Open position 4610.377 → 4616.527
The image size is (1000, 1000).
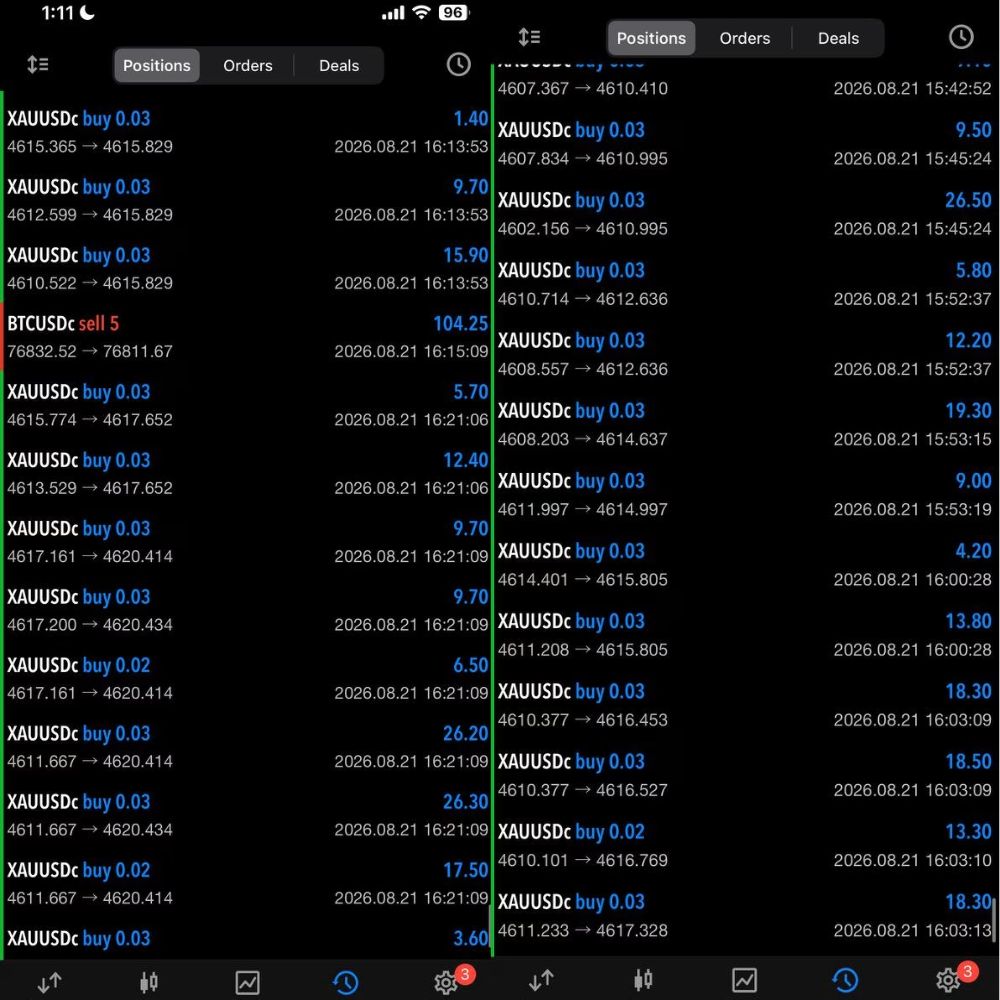tap(746, 775)
